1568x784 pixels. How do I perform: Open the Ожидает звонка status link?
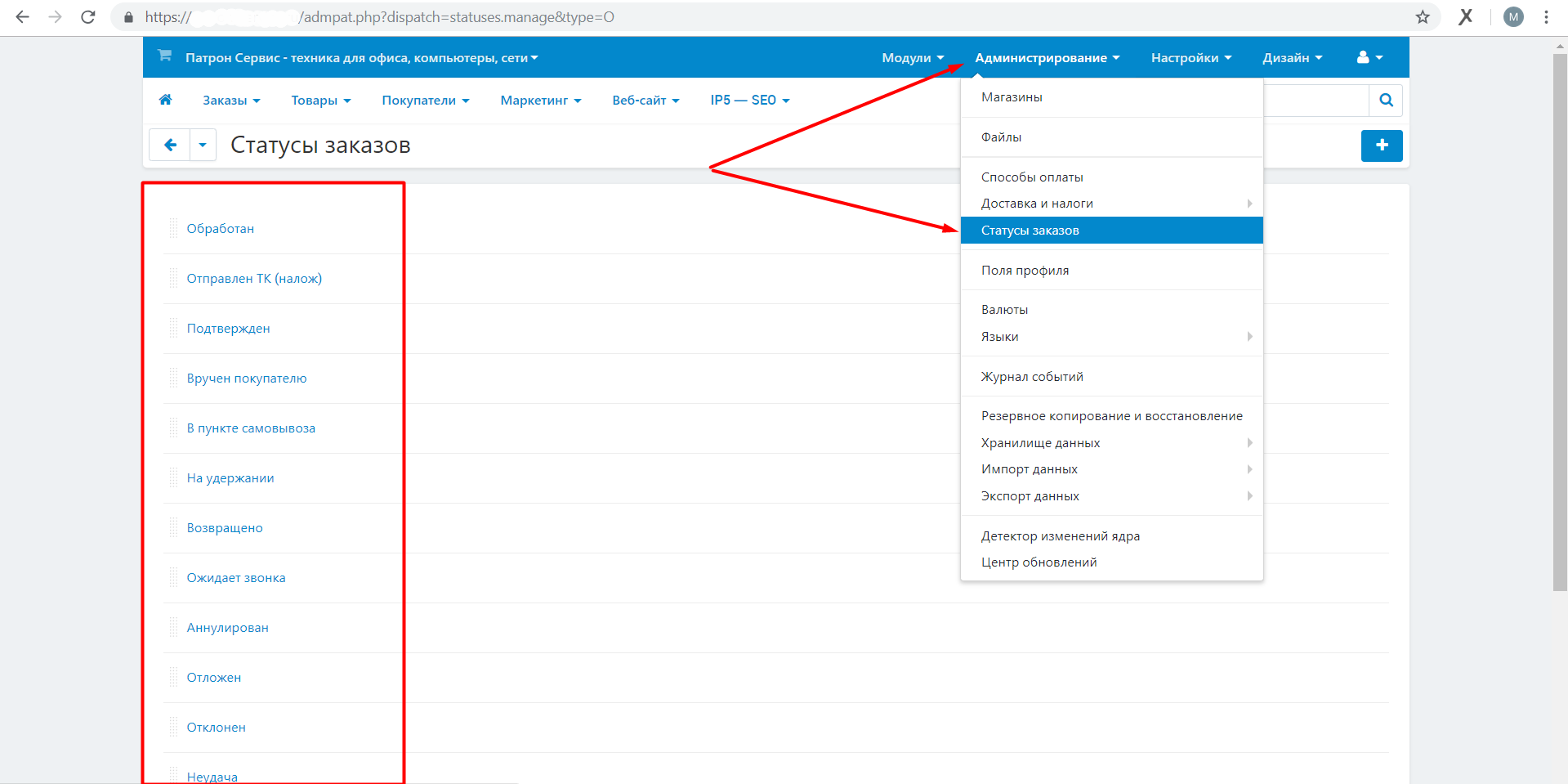(236, 577)
